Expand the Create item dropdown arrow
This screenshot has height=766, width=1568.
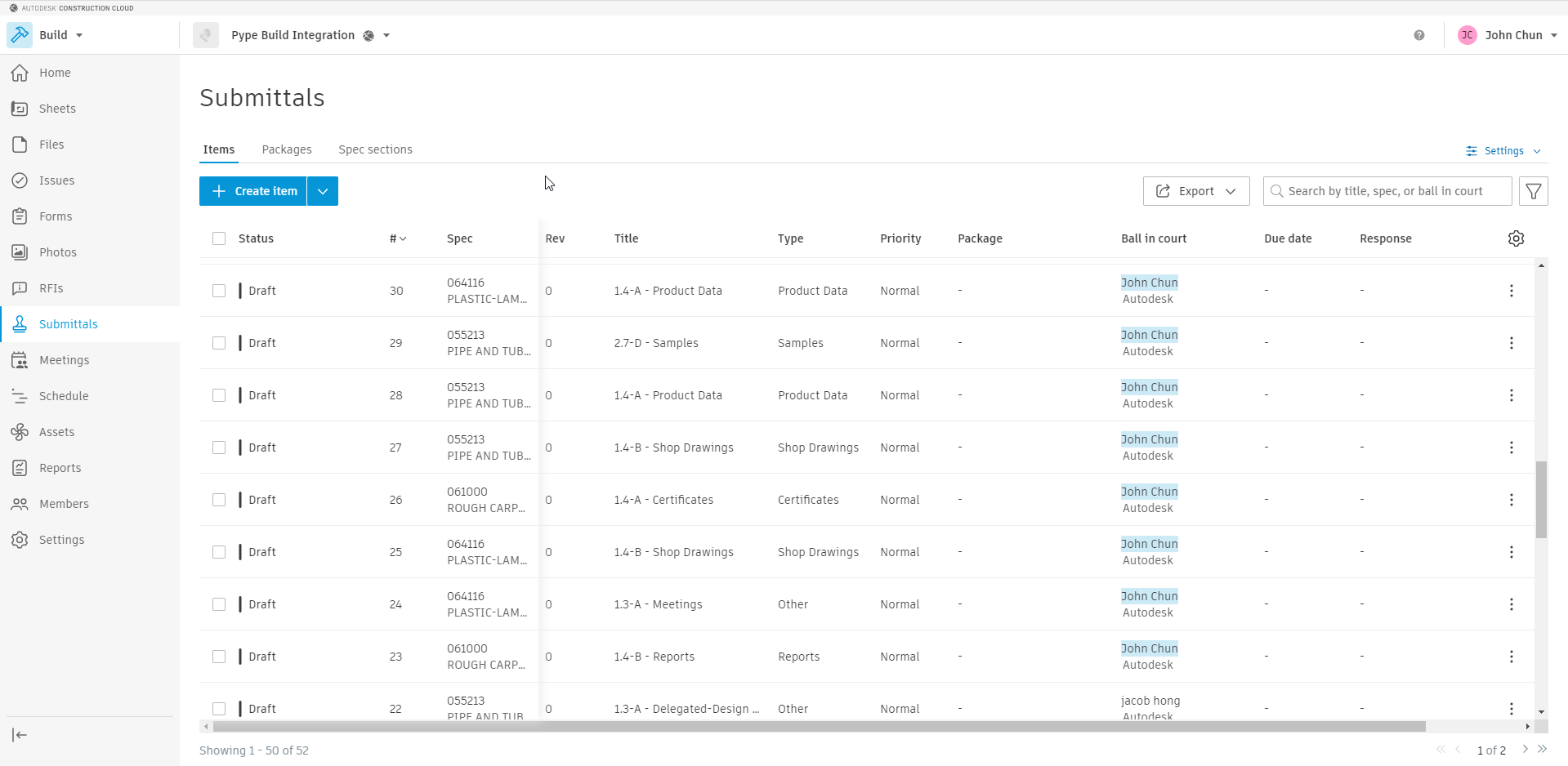323,191
